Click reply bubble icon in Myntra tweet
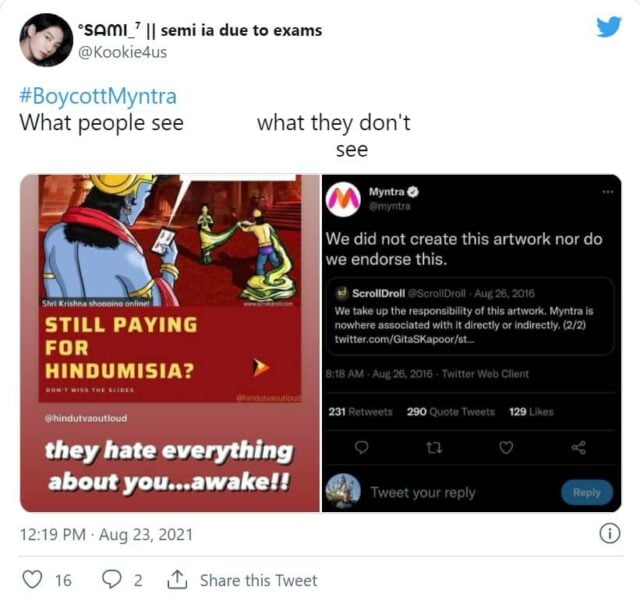 (361, 448)
